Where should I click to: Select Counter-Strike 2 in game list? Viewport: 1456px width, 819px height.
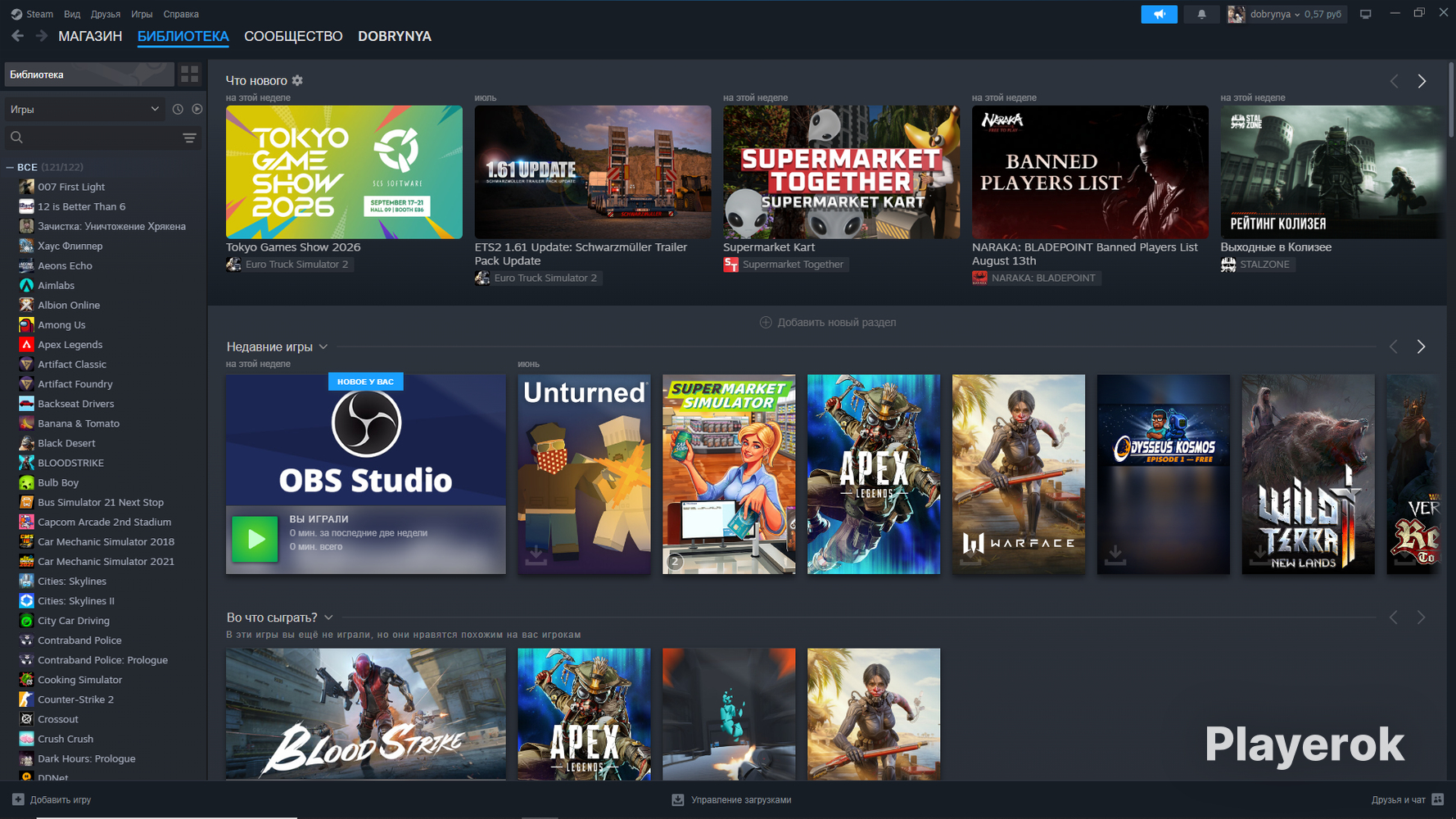point(75,699)
